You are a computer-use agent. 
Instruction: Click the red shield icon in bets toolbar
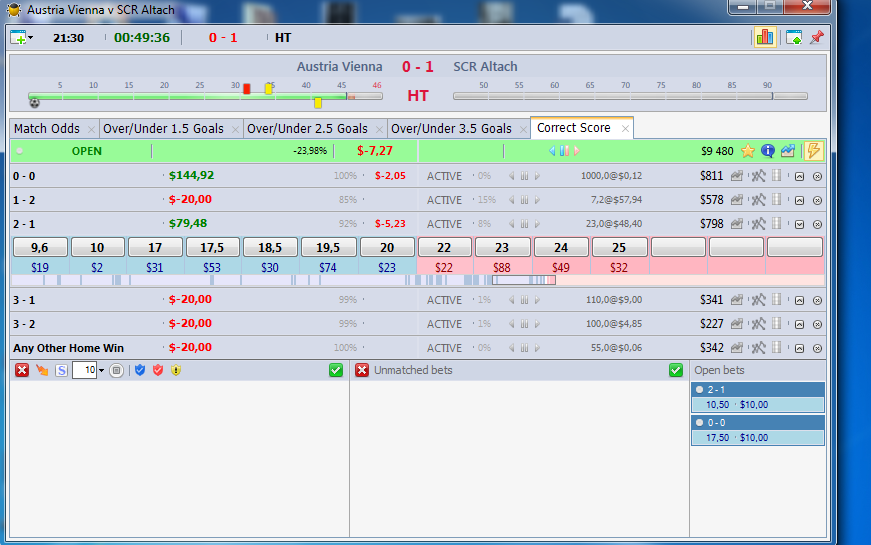(157, 370)
